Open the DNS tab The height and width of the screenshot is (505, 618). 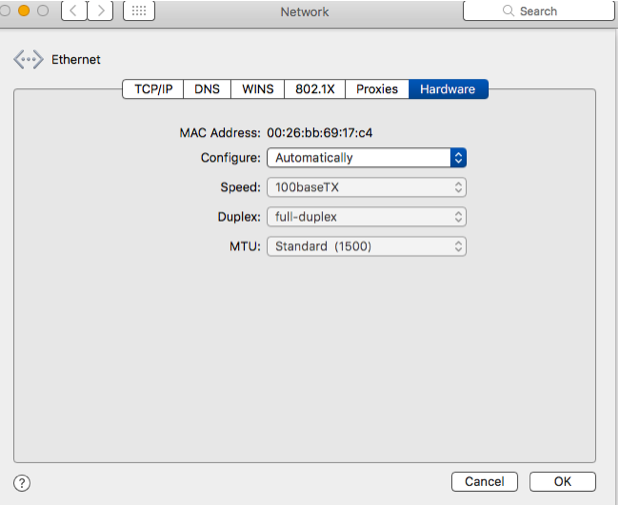click(x=207, y=89)
